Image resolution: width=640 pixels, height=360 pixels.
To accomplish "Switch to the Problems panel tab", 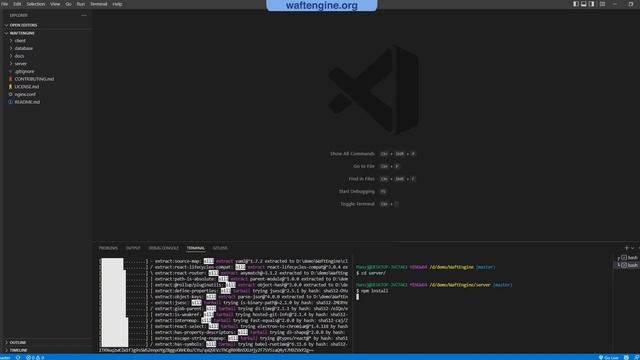I will (x=108, y=248).
